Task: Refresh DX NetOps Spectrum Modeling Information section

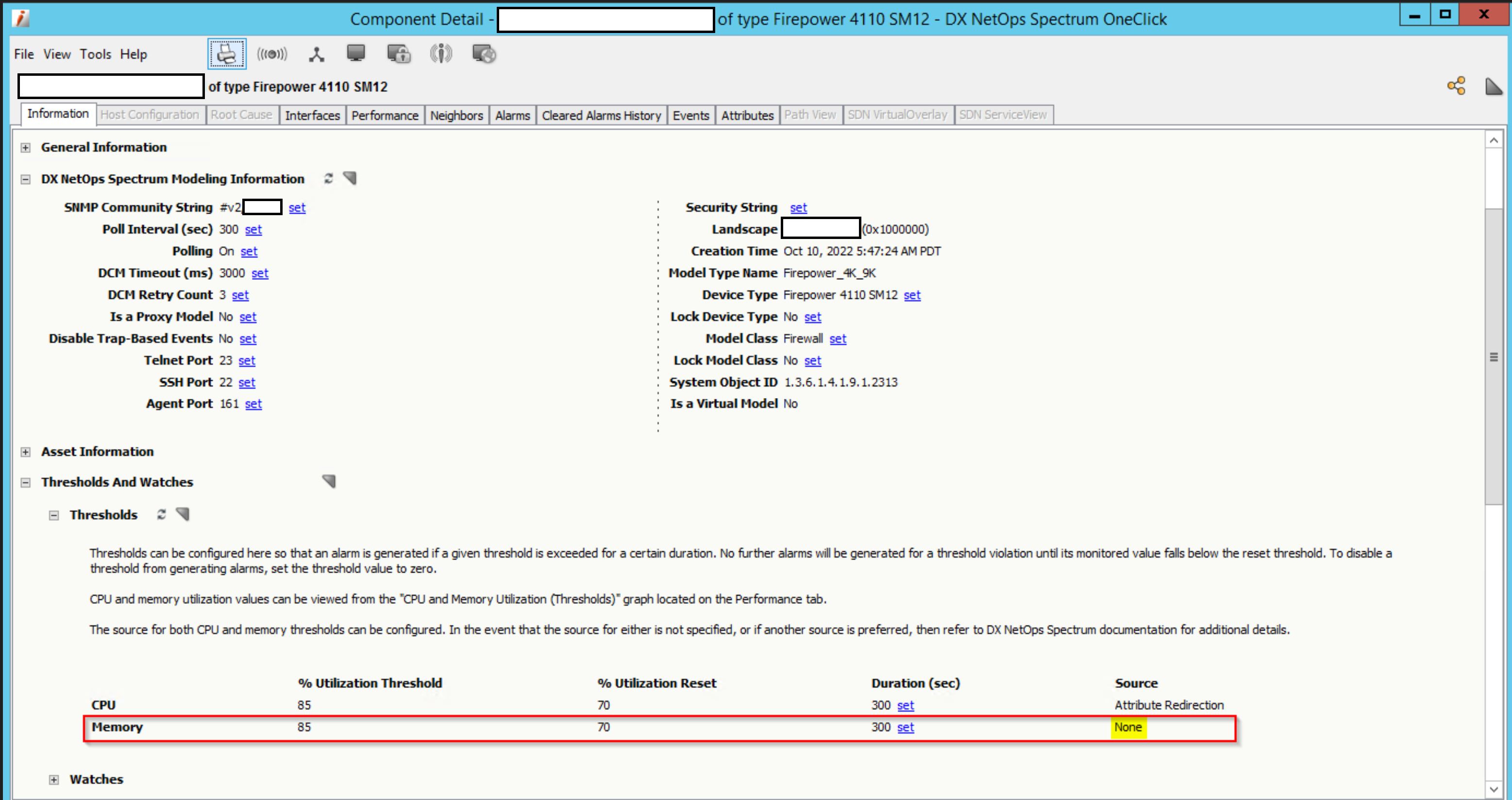Action: [329, 178]
